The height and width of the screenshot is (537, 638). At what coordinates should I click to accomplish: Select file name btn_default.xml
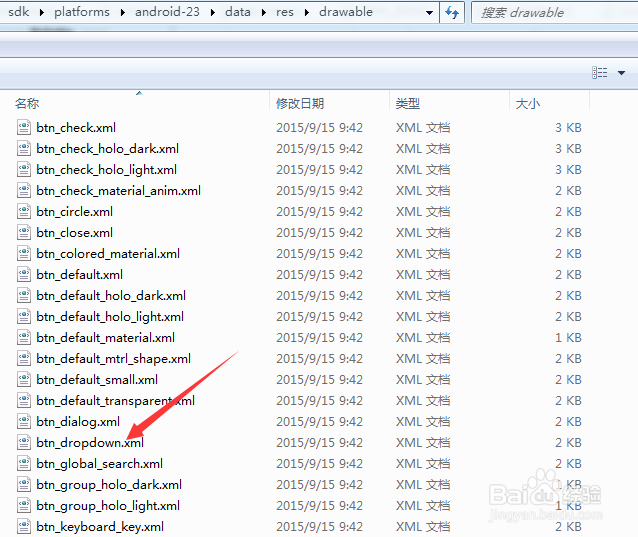pos(79,275)
